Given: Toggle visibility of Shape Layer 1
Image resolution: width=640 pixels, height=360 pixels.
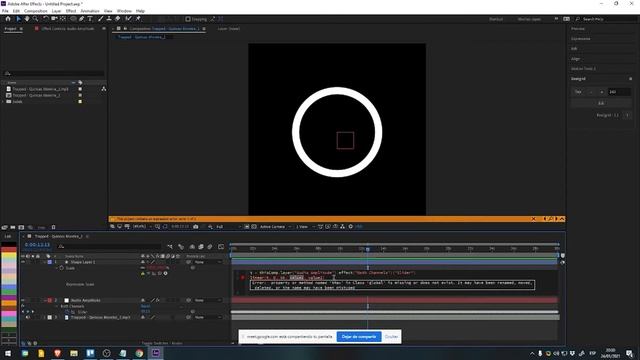Looking at the screenshot, I should (x=23, y=262).
